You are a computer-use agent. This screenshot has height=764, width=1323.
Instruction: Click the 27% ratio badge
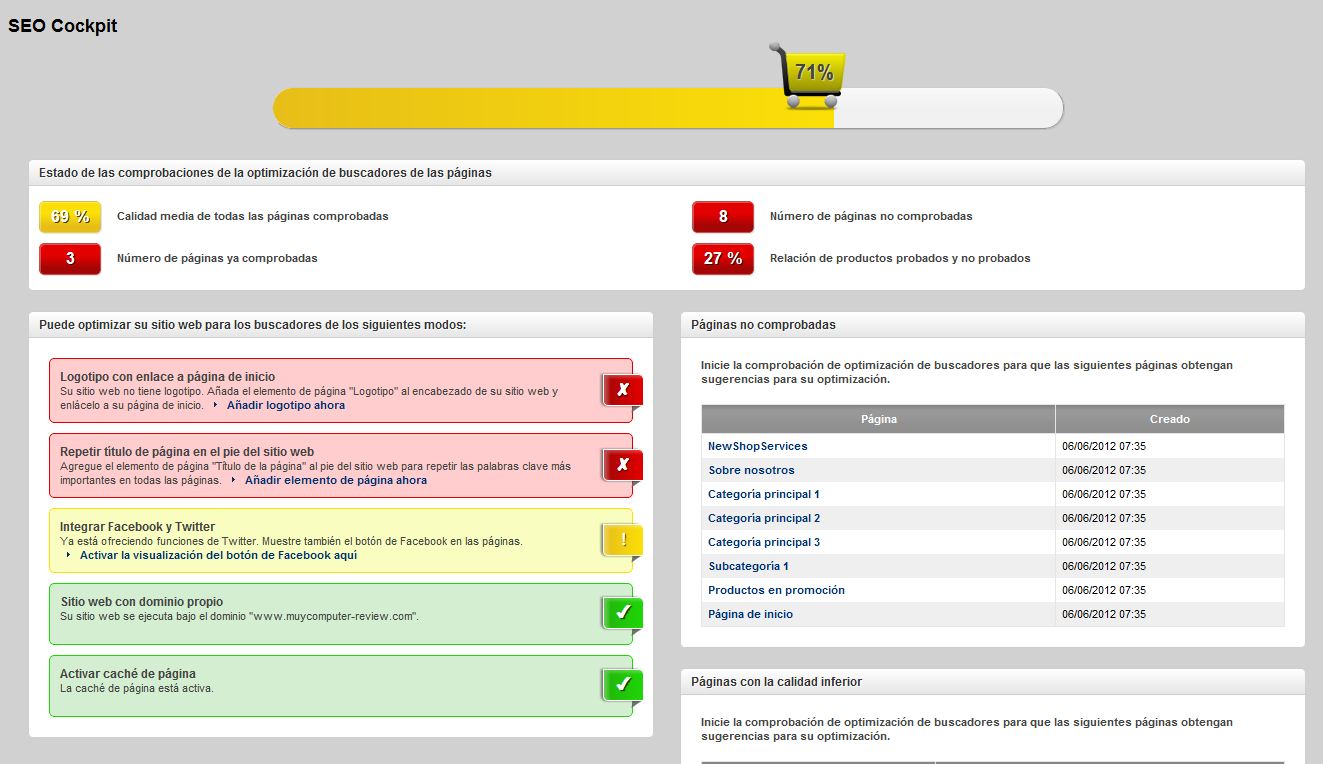click(x=722, y=258)
